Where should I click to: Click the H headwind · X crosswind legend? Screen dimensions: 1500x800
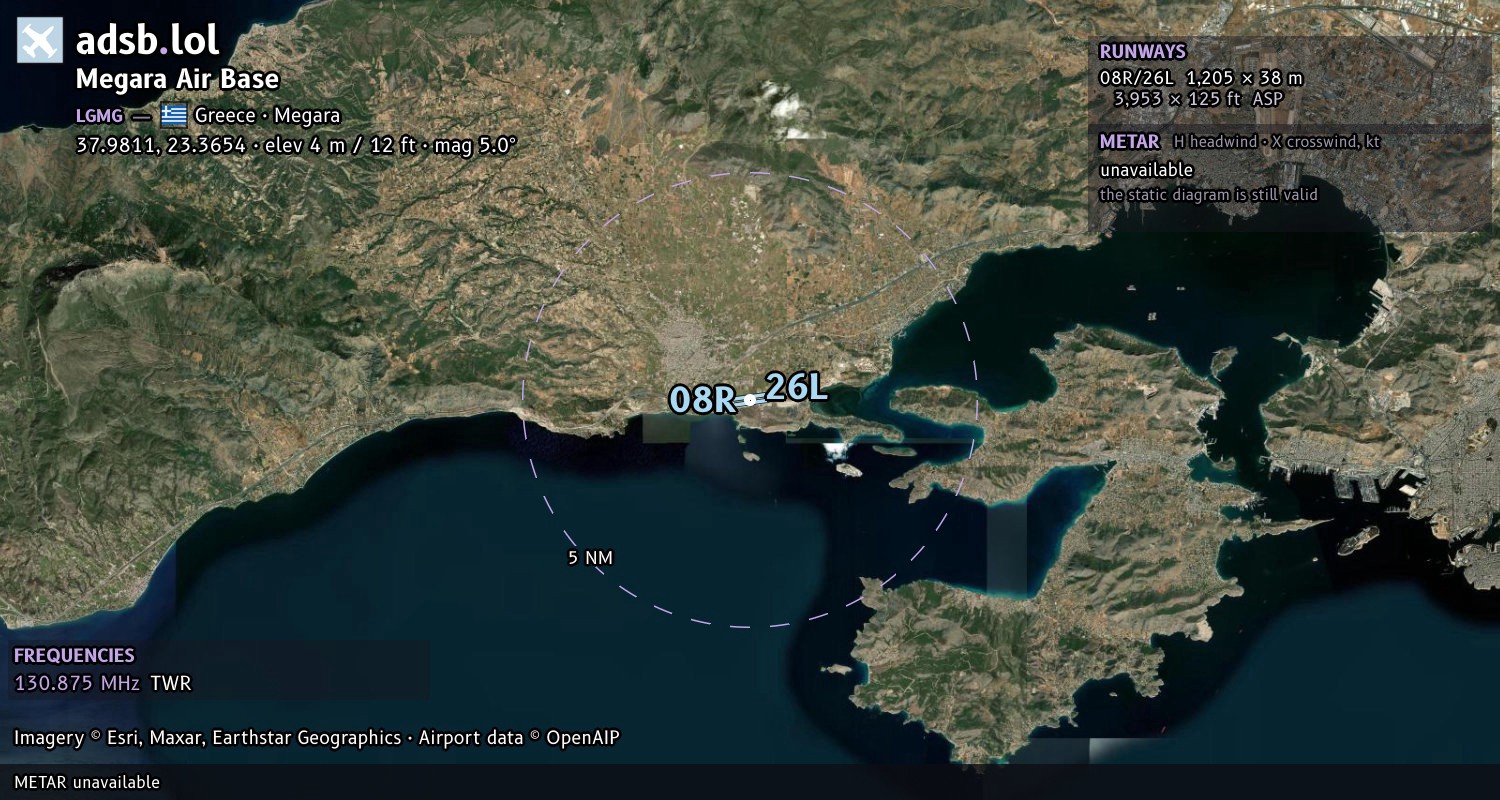pyautogui.click(x=1276, y=142)
